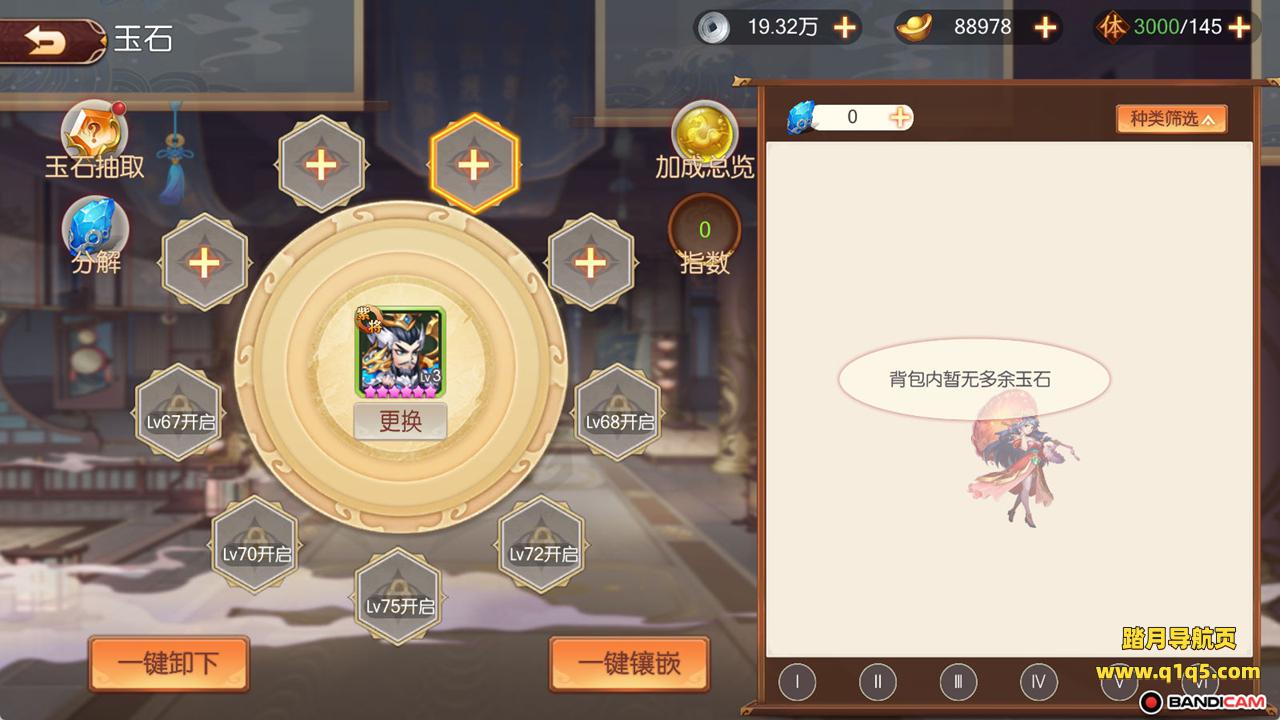Add blue jade crystals with the plus icon

coord(900,117)
